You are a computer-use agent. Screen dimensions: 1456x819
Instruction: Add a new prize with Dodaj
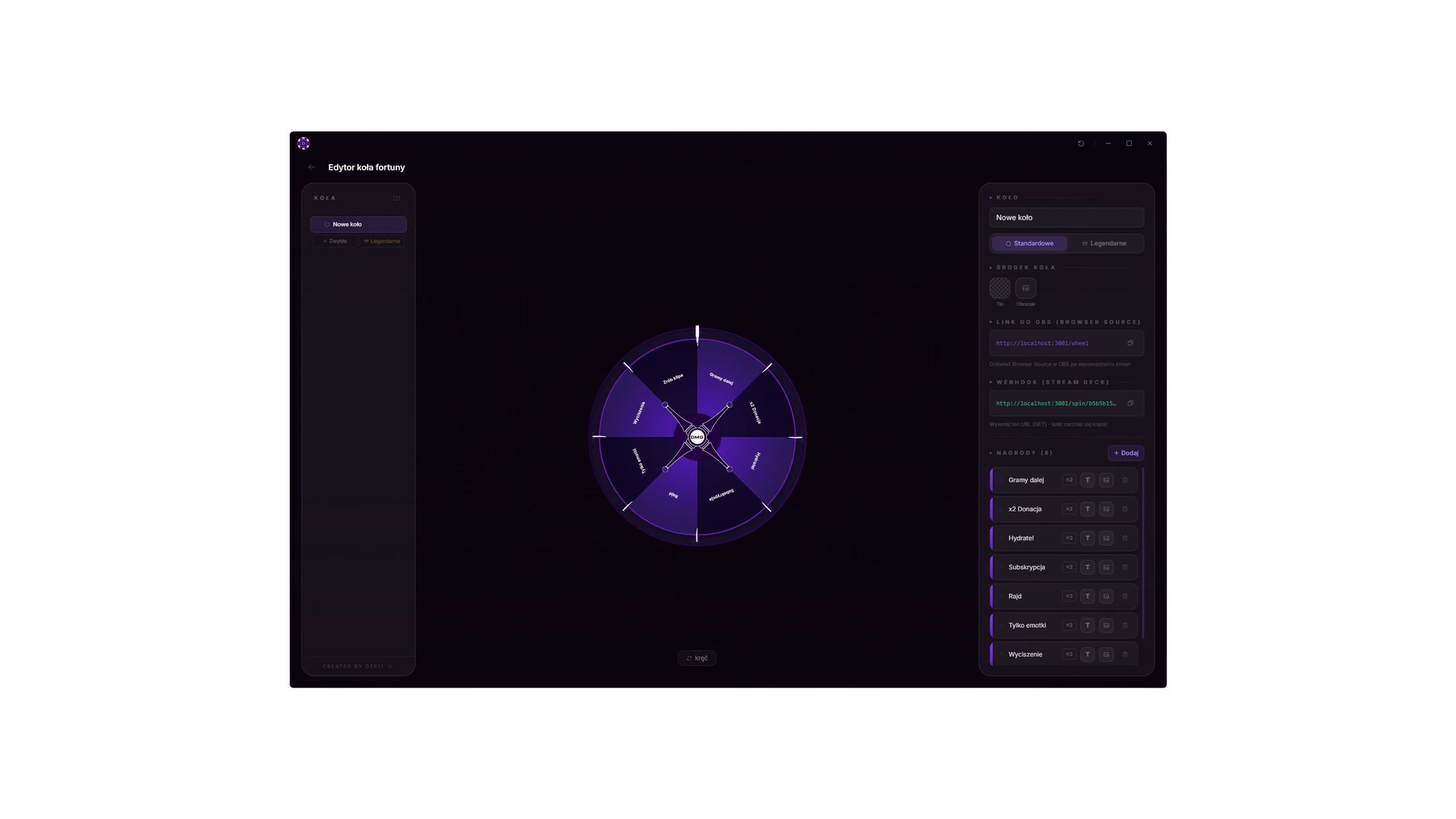pyautogui.click(x=1126, y=453)
